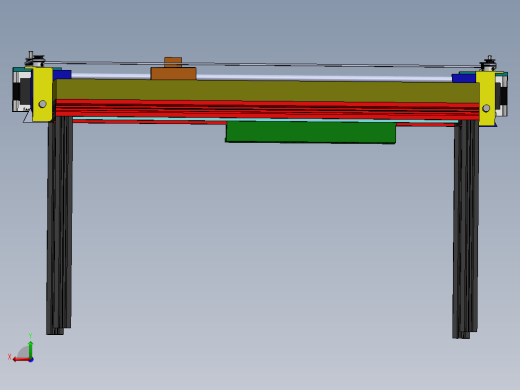Select the right stepper motor
Viewport: 520px width, 390px height.
pyautogui.click(x=502, y=94)
